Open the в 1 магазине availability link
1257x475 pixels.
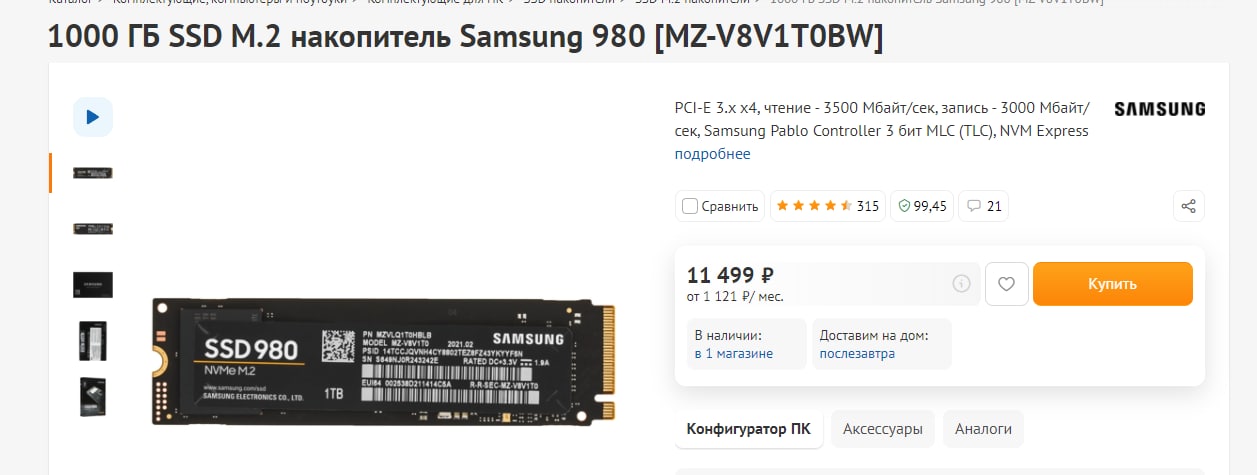(x=734, y=354)
